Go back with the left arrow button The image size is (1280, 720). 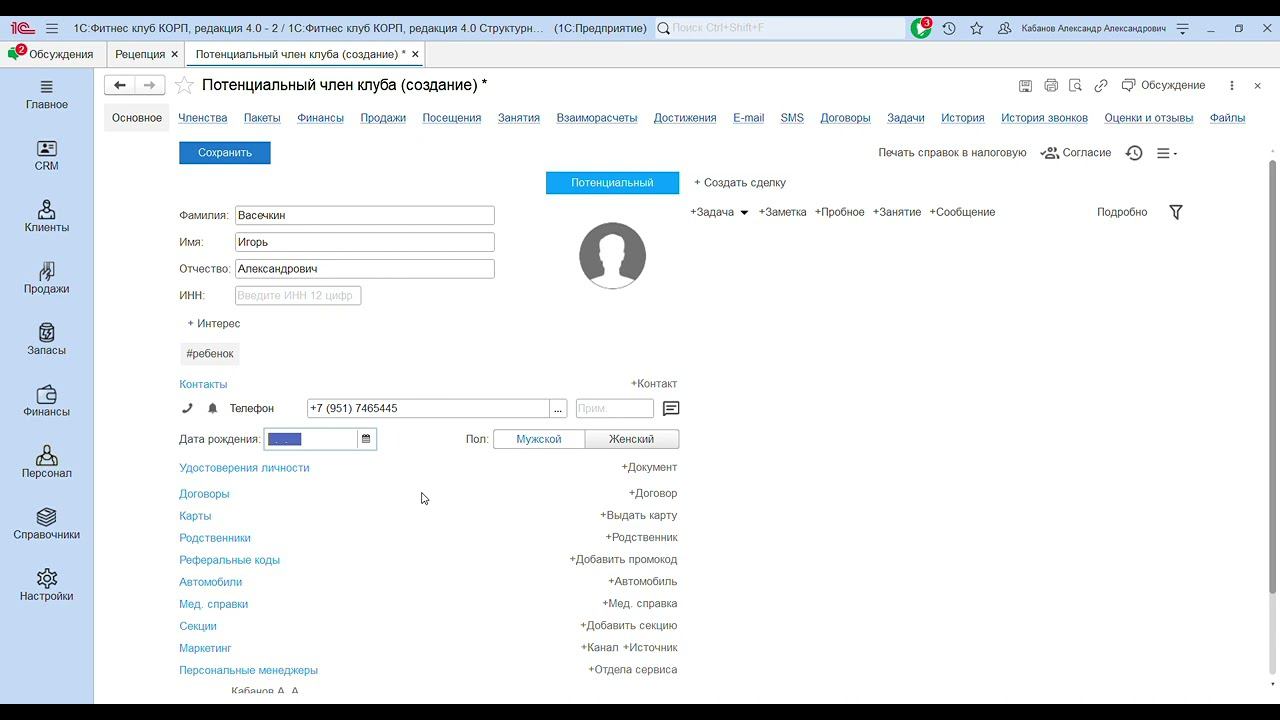pyautogui.click(x=120, y=86)
